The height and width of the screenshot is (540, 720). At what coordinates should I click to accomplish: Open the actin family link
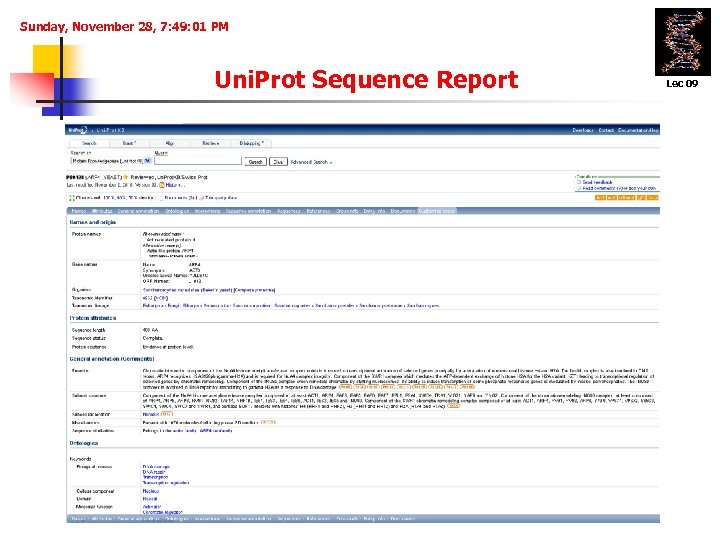coord(185,431)
